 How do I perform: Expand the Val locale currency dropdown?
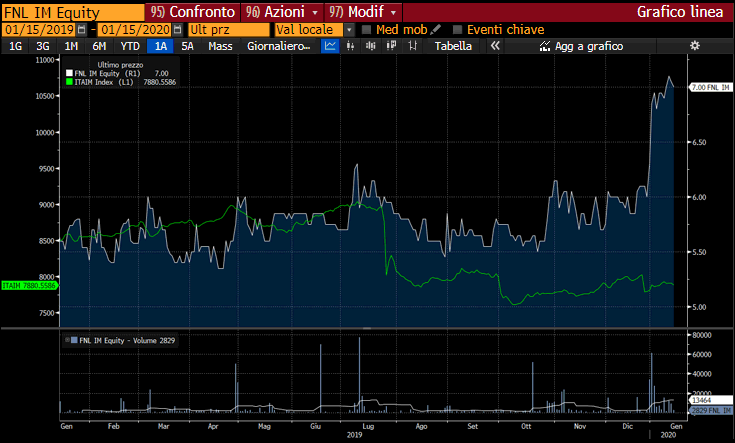[349, 30]
